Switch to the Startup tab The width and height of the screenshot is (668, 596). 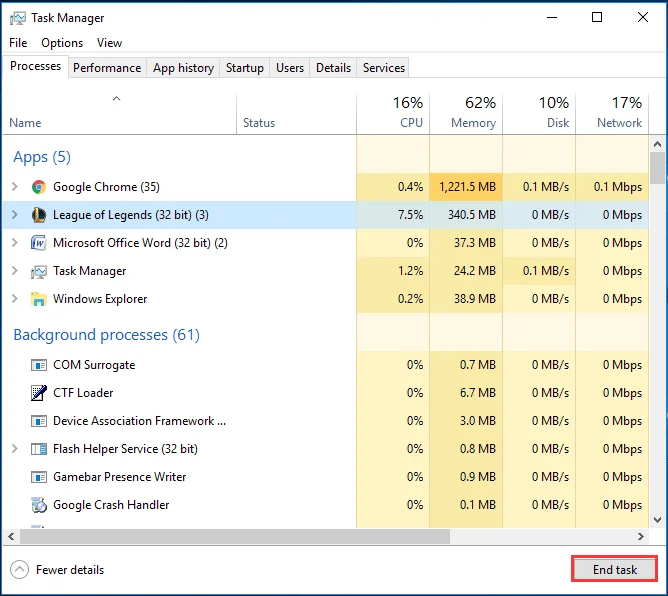(245, 68)
